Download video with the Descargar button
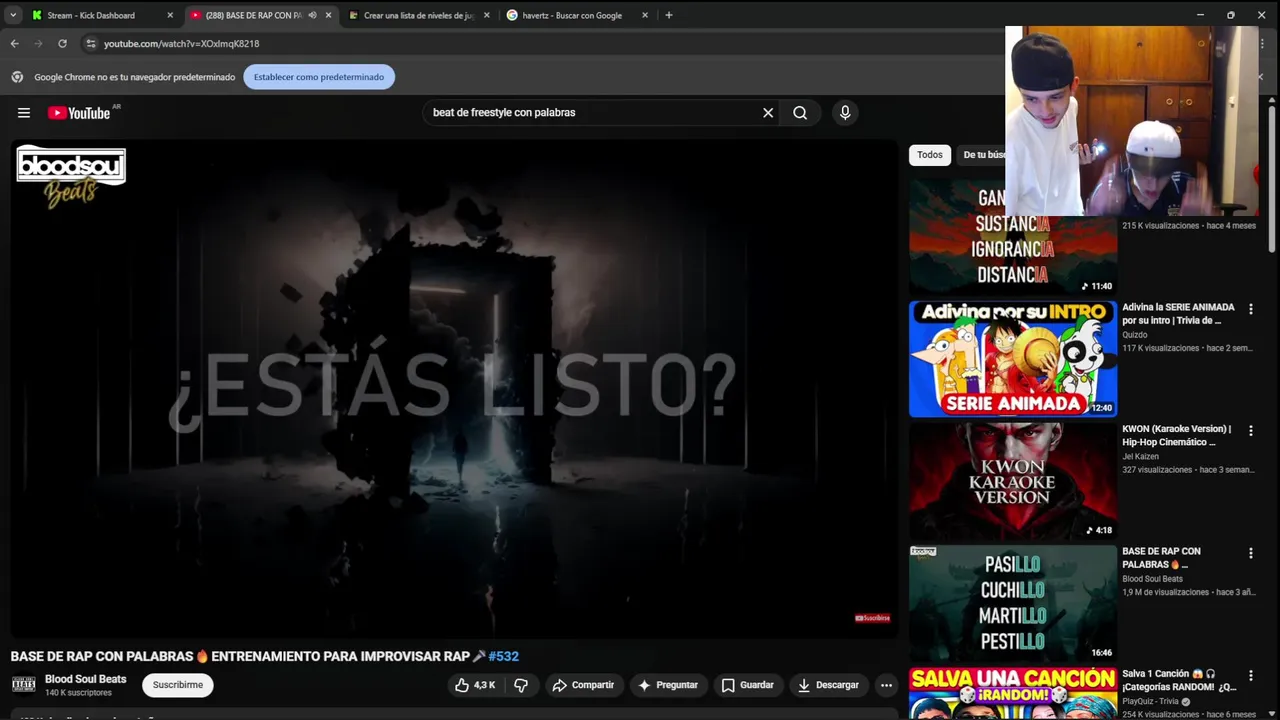 [x=826, y=685]
